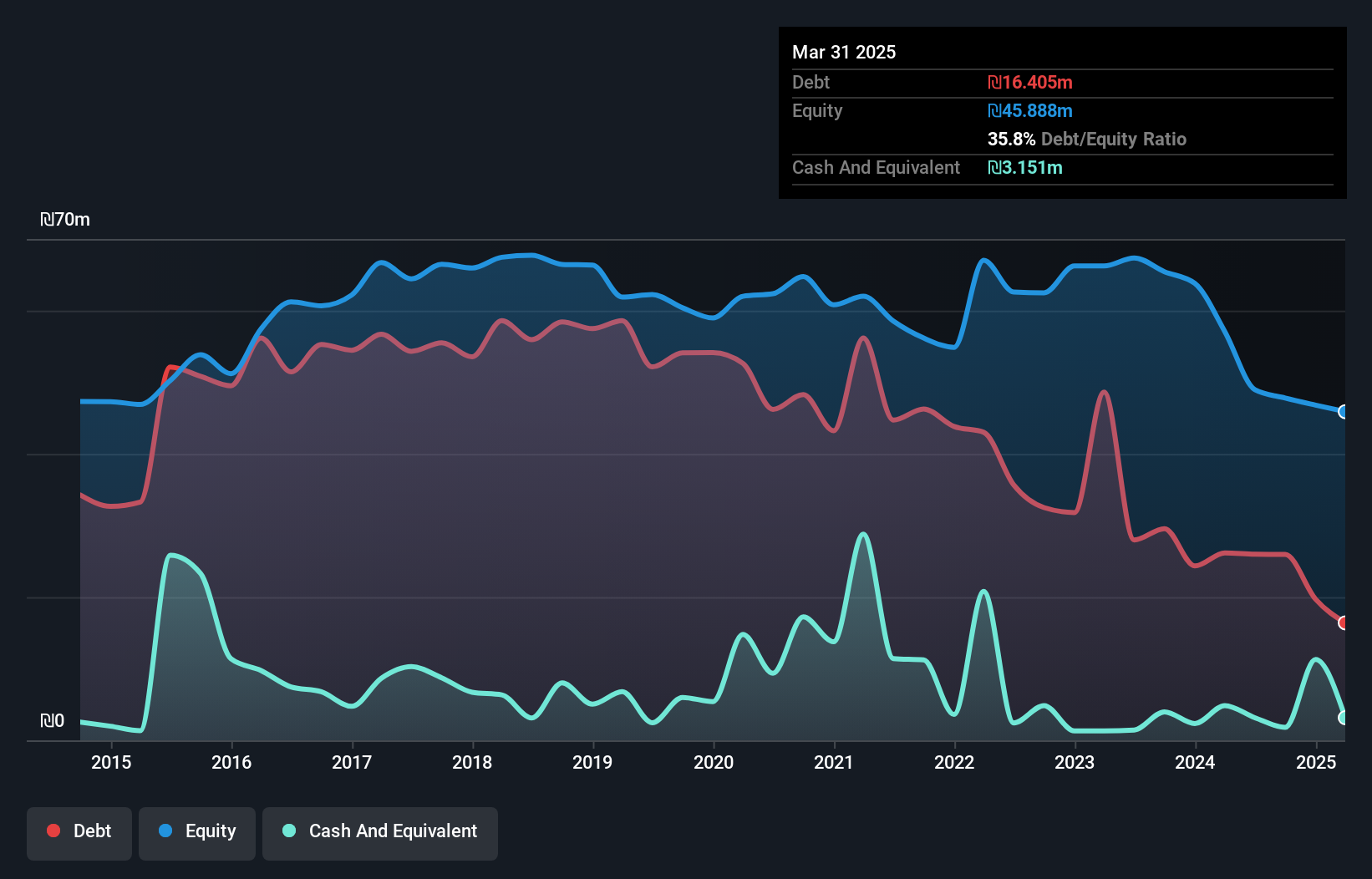Select the red Debt endpoint marker on chart
Screen dimensions: 1372x879
pyautogui.click(x=1344, y=622)
